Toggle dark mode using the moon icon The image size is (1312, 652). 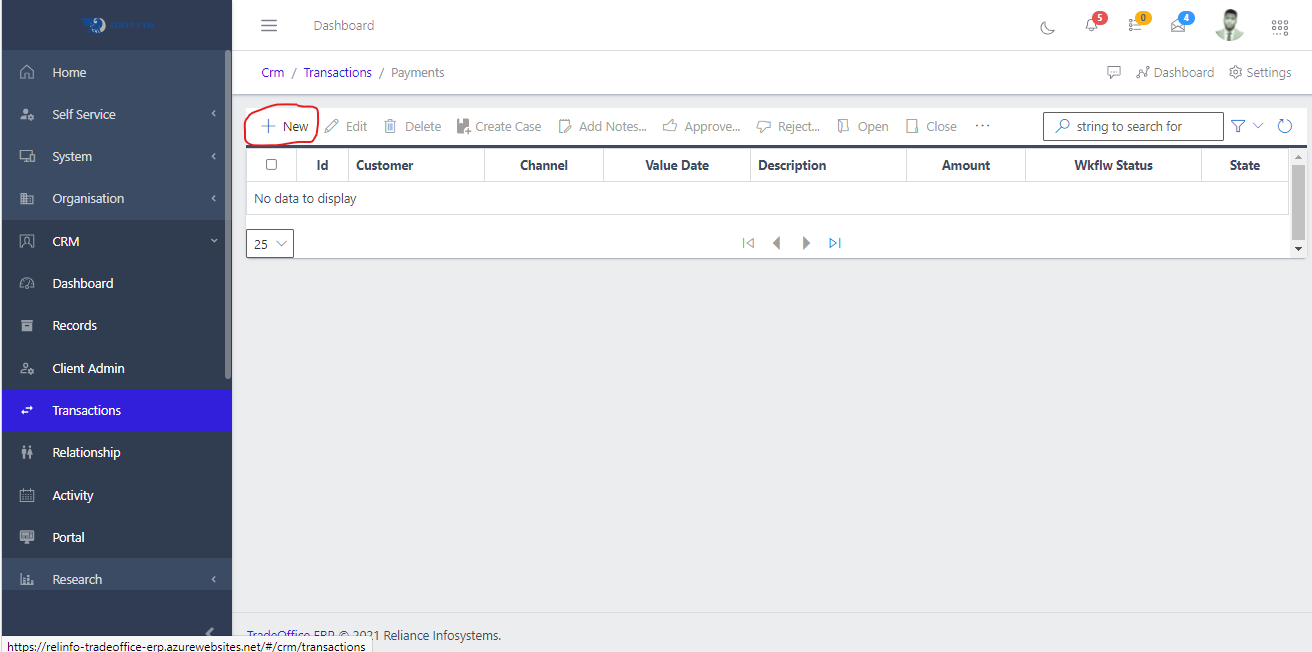1047,29
